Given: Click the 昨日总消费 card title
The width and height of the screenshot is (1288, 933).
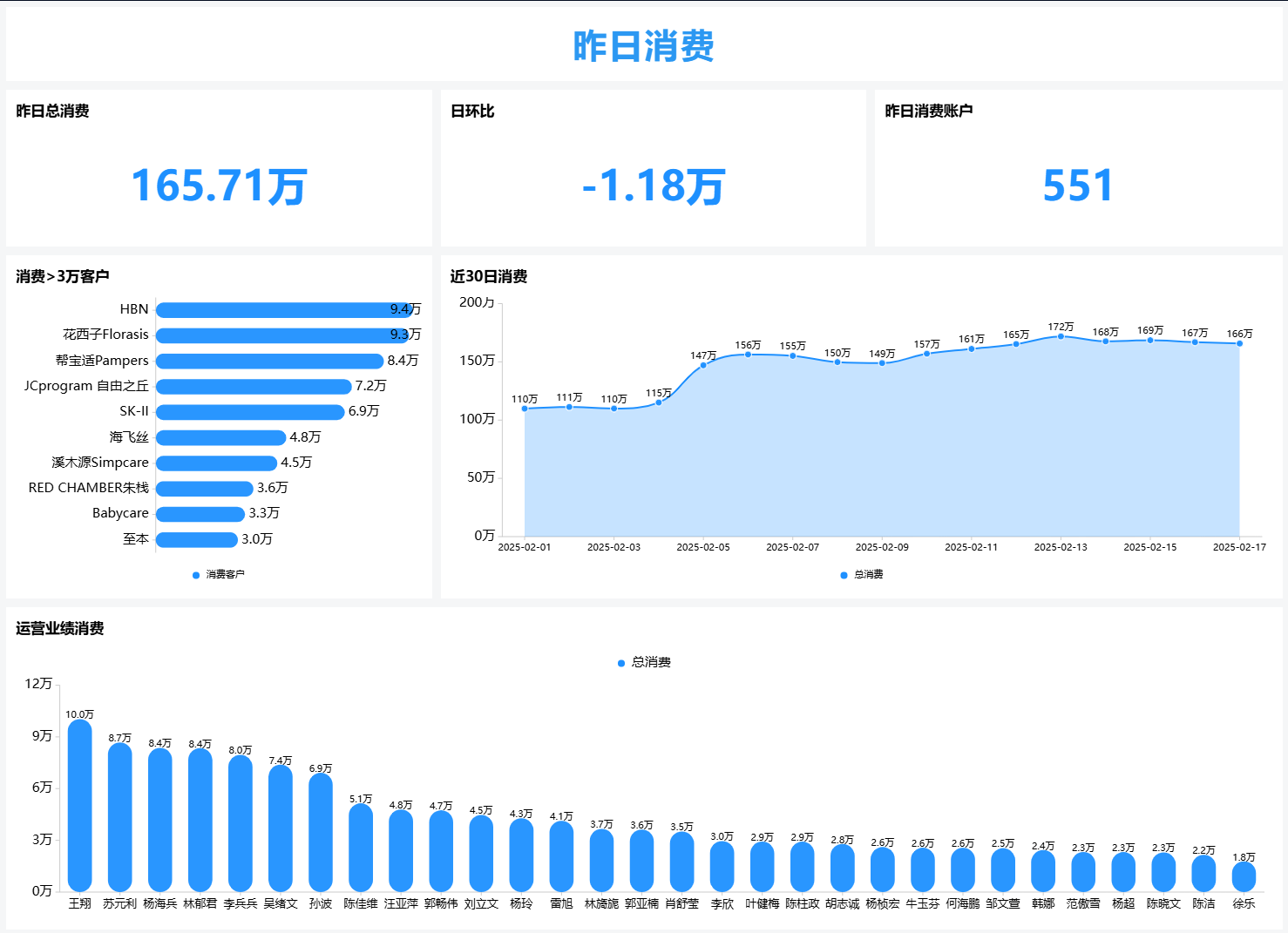Looking at the screenshot, I should pos(52,111).
